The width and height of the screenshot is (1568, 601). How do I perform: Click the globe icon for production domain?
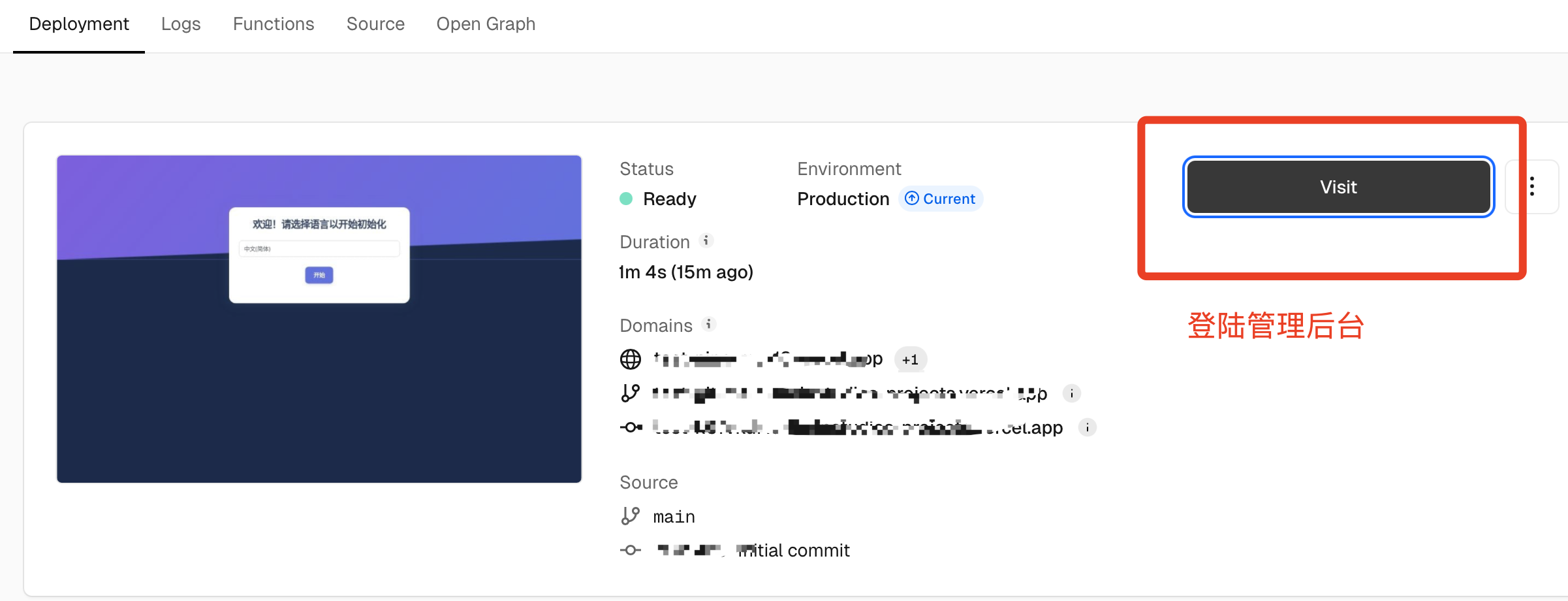tap(631, 359)
